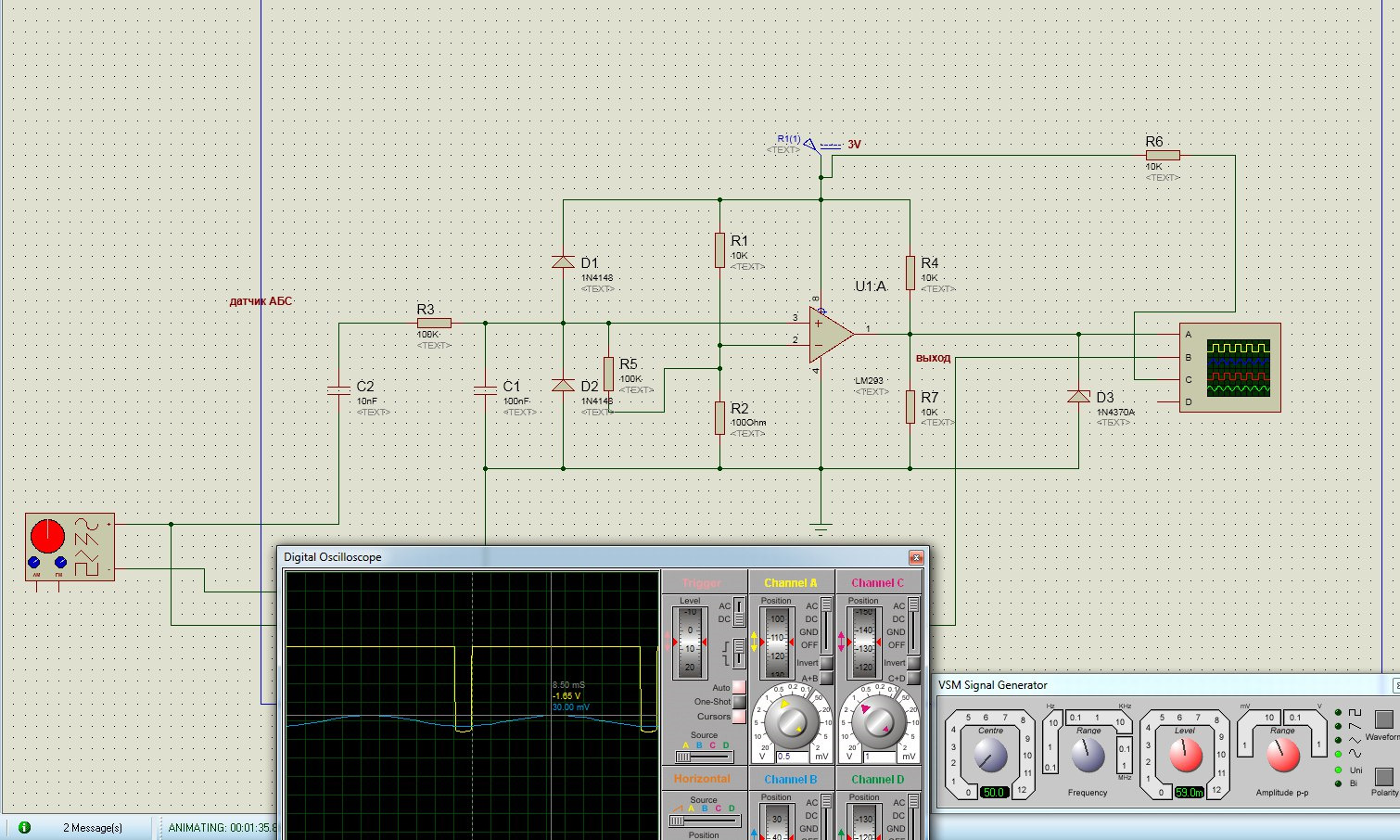The image size is (1400, 840).
Task: Click Channel D coupling mode slider
Action: (x=913, y=816)
